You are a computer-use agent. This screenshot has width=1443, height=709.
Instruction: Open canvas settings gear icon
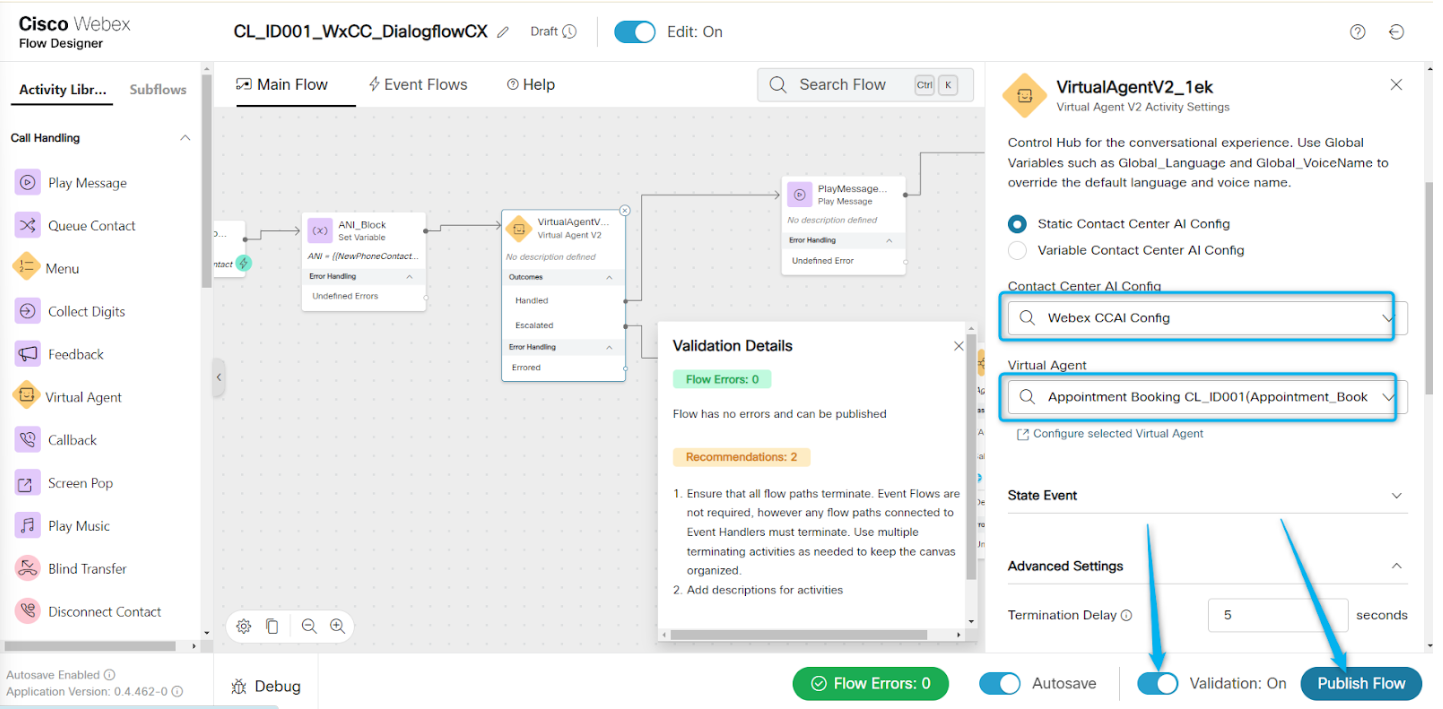pos(244,626)
